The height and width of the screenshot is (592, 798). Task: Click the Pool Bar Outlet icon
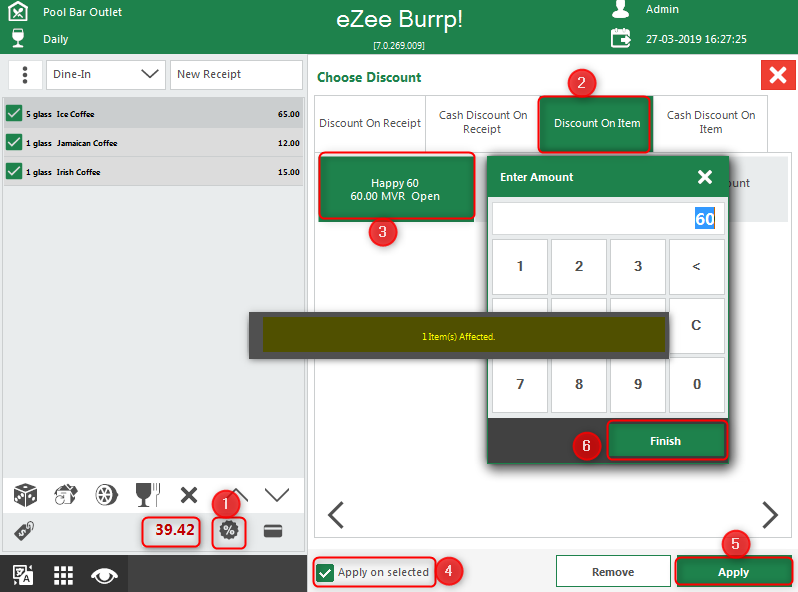(18, 11)
